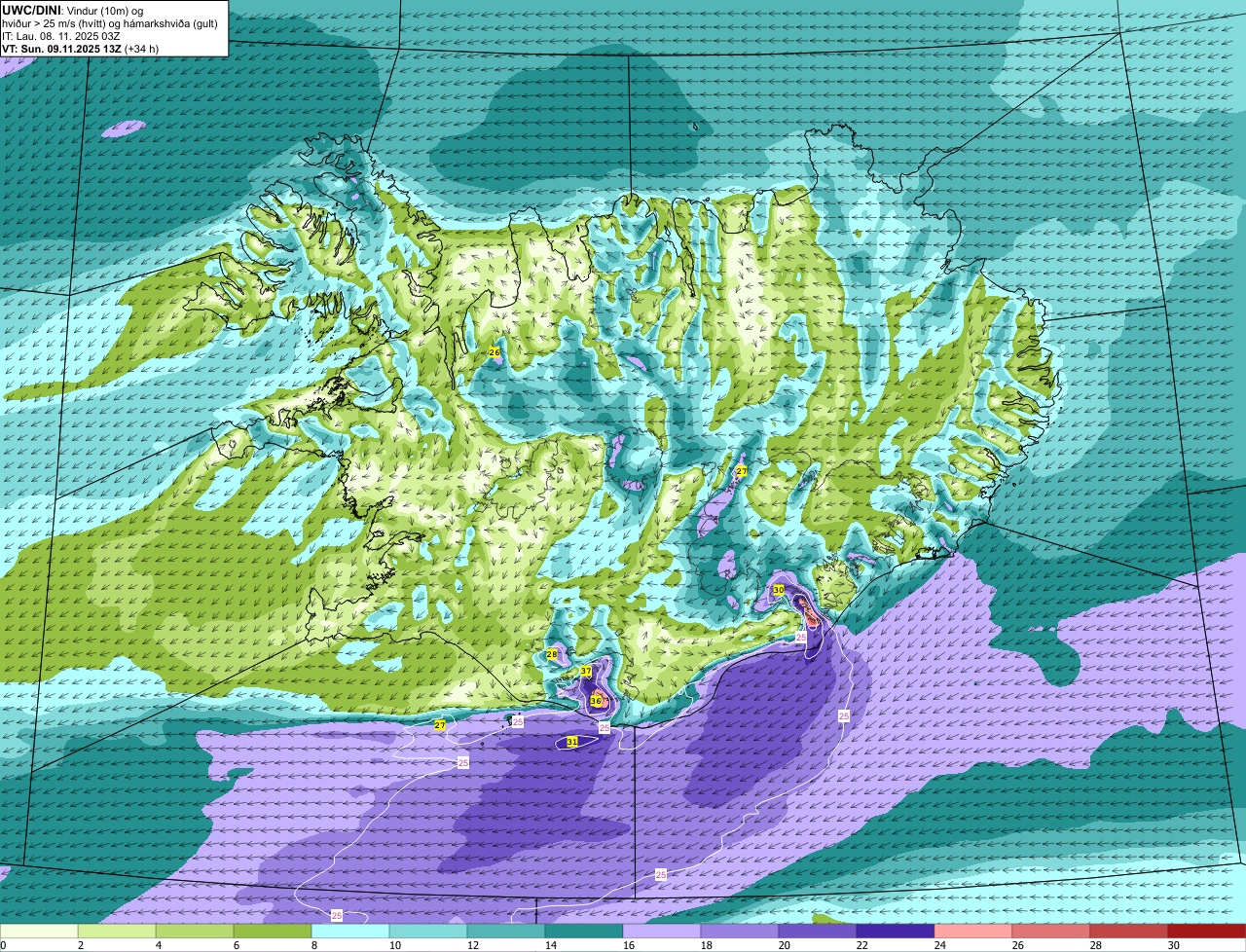Click the 0–2 m/s palest yellow legend swatch

pos(39,932)
